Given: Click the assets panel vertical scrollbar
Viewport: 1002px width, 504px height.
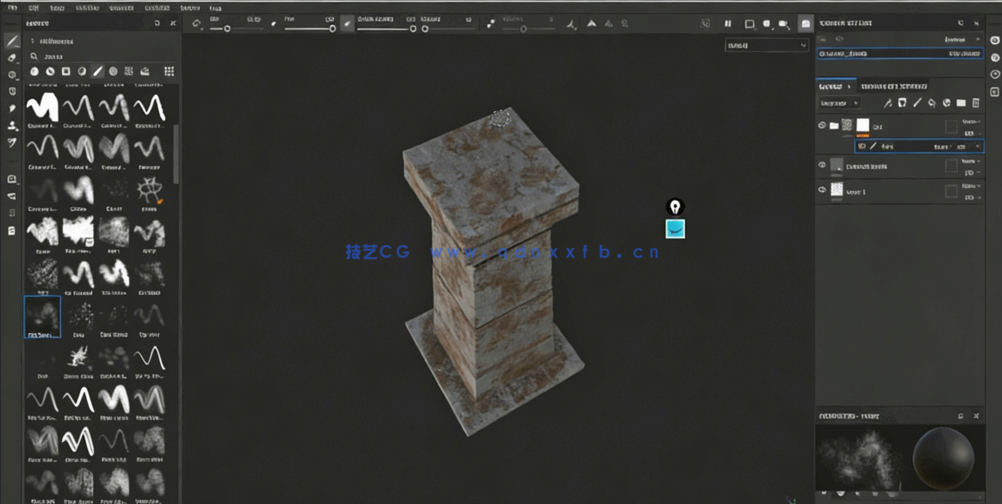Looking at the screenshot, I should click(x=176, y=153).
